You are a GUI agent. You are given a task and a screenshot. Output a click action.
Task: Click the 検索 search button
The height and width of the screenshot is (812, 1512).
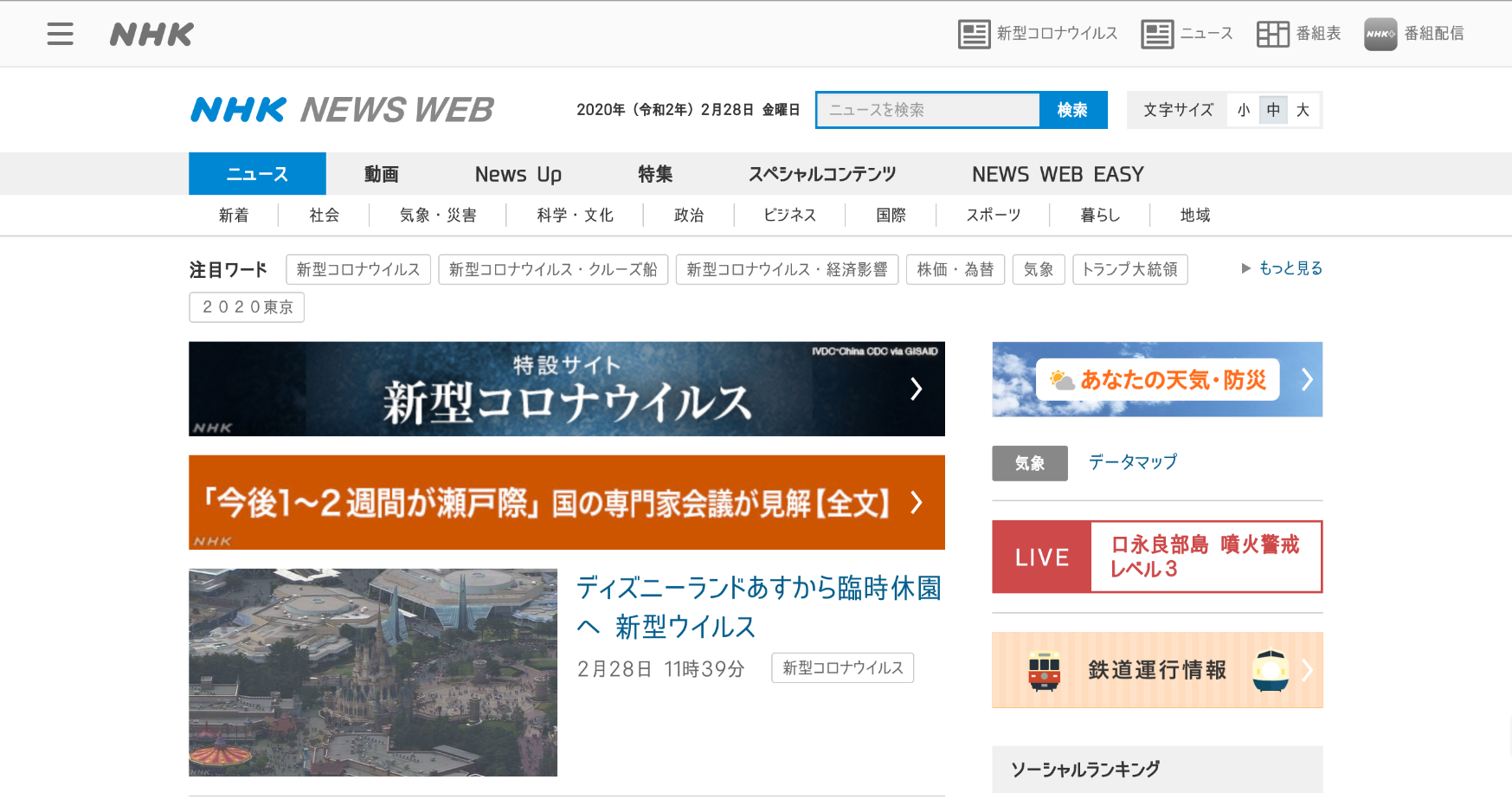point(1072,110)
